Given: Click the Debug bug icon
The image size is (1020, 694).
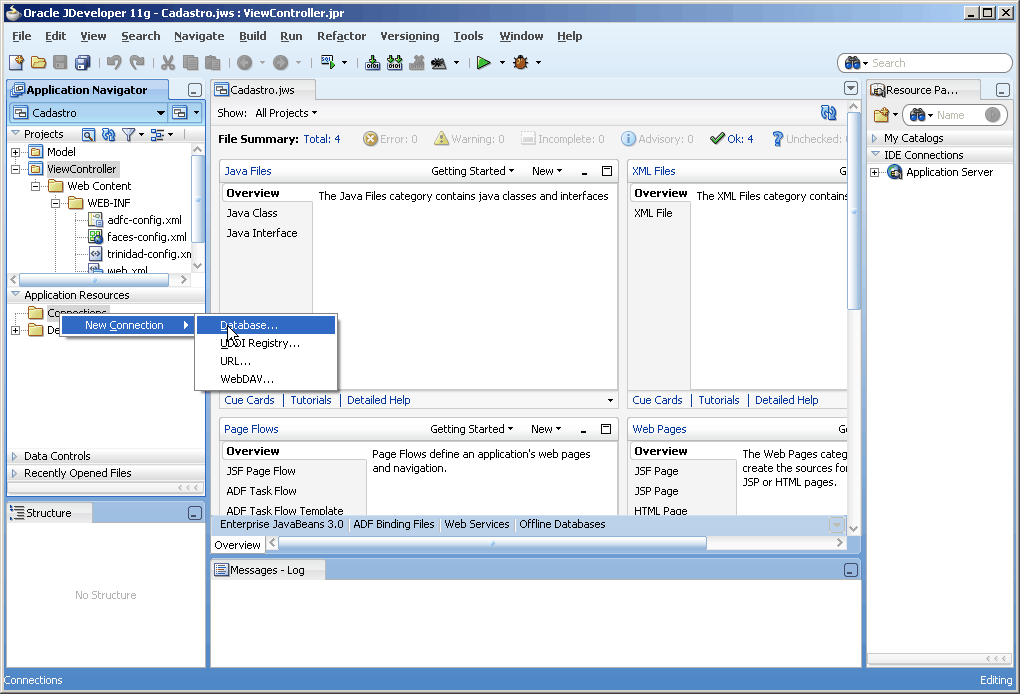Looking at the screenshot, I should click(x=520, y=63).
